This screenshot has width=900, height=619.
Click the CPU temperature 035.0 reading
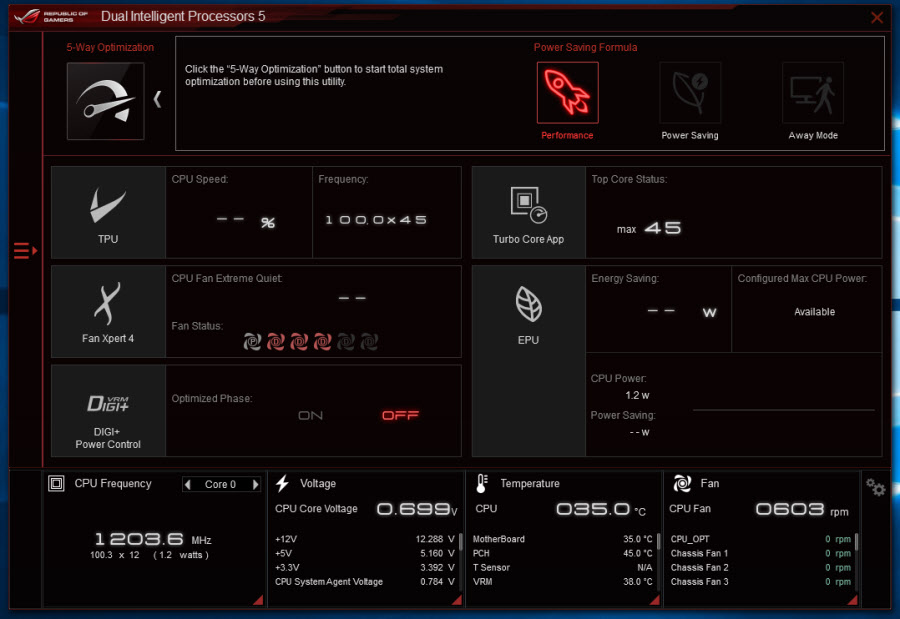pyautogui.click(x=601, y=509)
